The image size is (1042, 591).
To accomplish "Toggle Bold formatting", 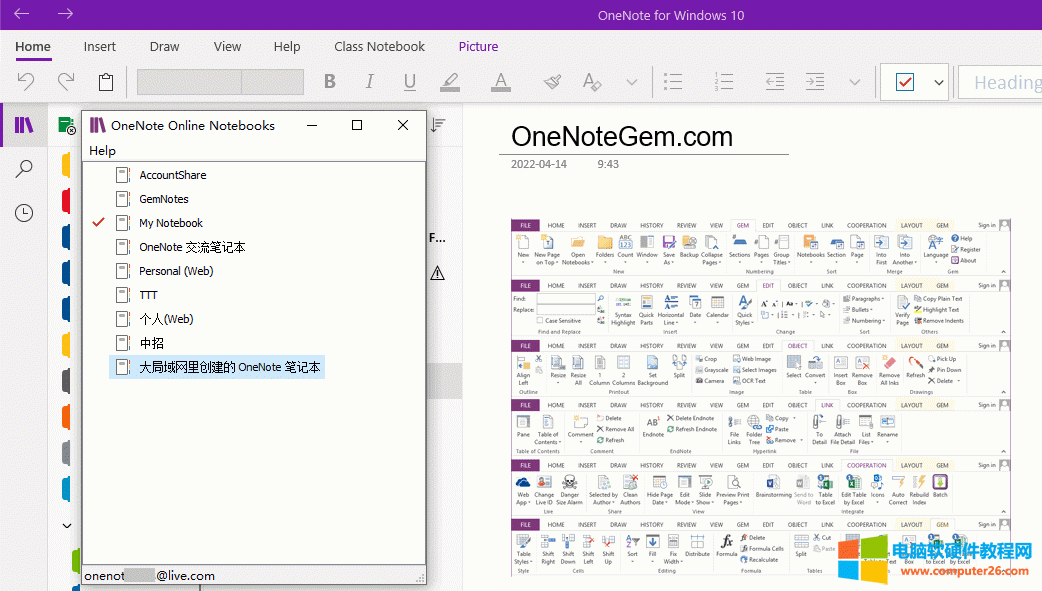I will [329, 82].
